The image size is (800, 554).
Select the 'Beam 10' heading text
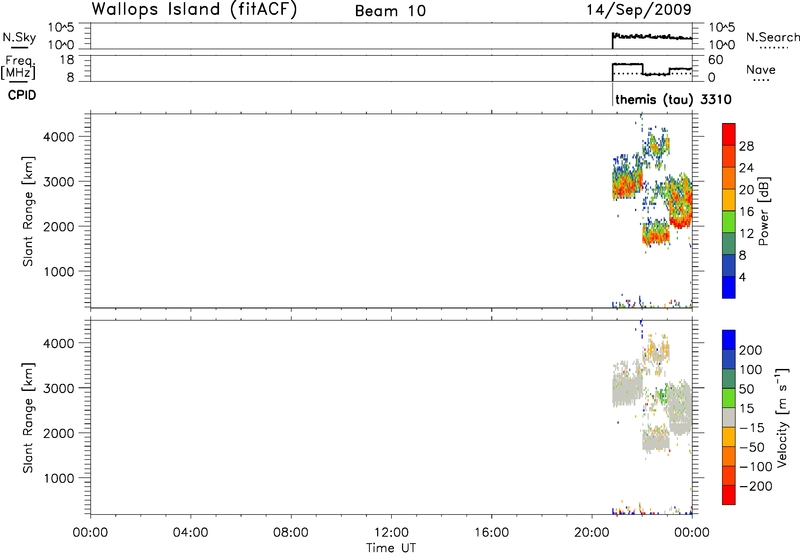tap(390, 11)
